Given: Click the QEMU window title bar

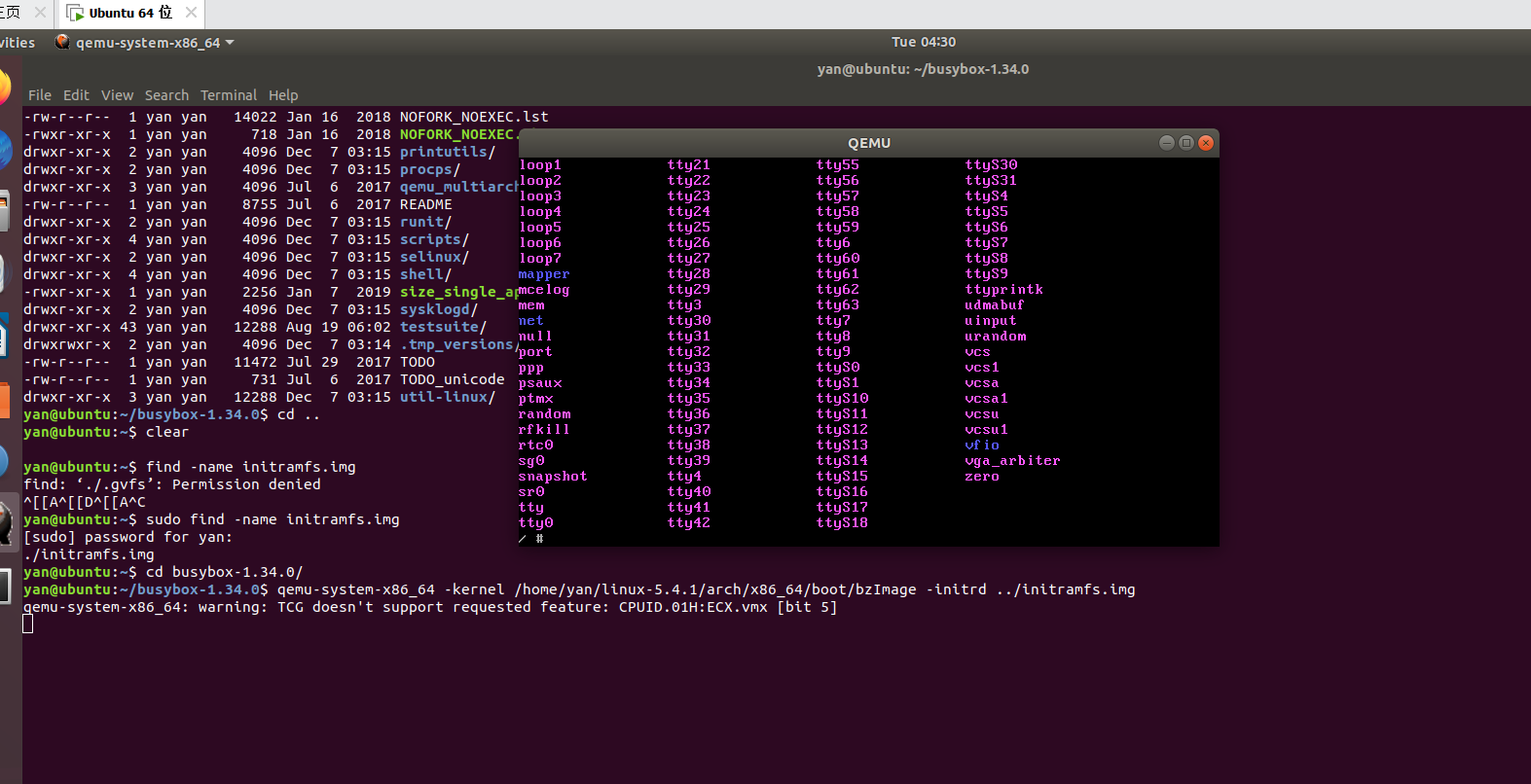Looking at the screenshot, I should point(868,143).
